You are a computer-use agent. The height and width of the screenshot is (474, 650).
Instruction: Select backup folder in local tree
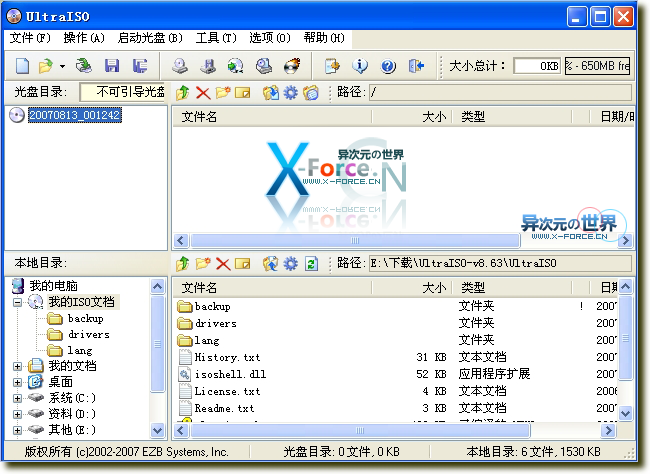pyautogui.click(x=85, y=318)
